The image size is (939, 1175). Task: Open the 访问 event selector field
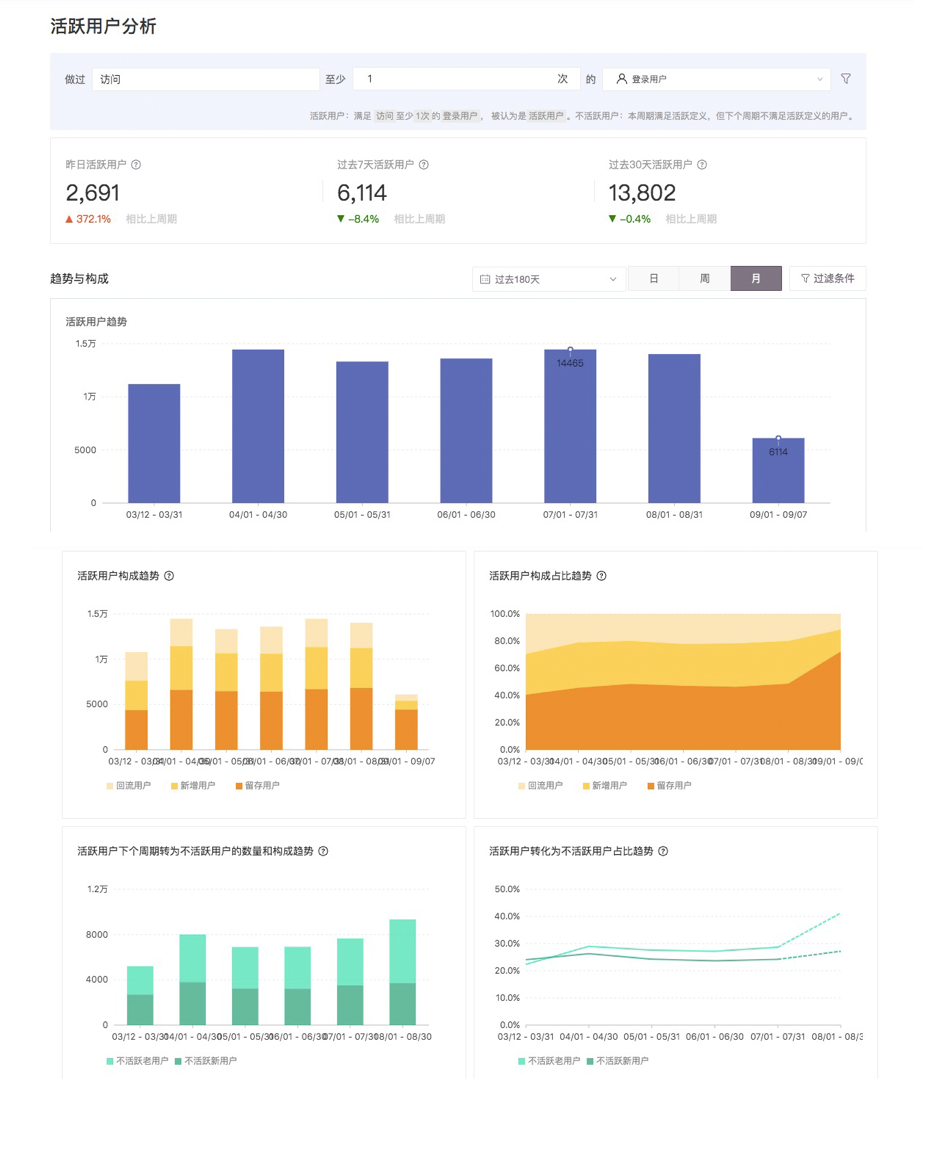[205, 79]
